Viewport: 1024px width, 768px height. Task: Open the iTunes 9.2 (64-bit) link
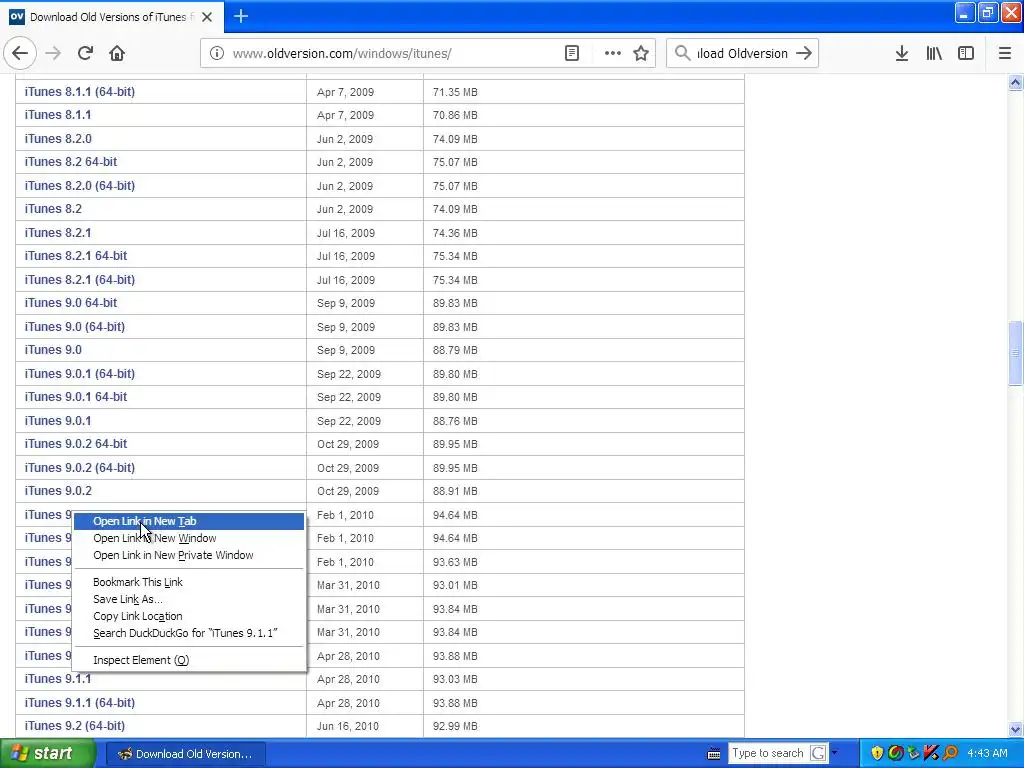point(74,726)
